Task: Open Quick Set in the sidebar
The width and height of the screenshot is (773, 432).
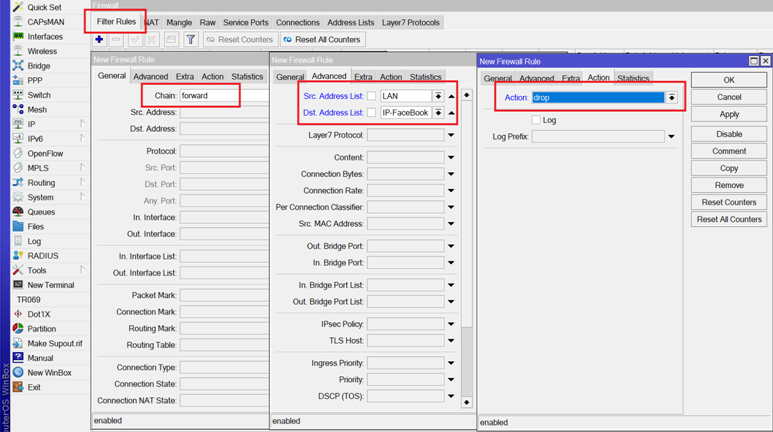Action: [44, 7]
